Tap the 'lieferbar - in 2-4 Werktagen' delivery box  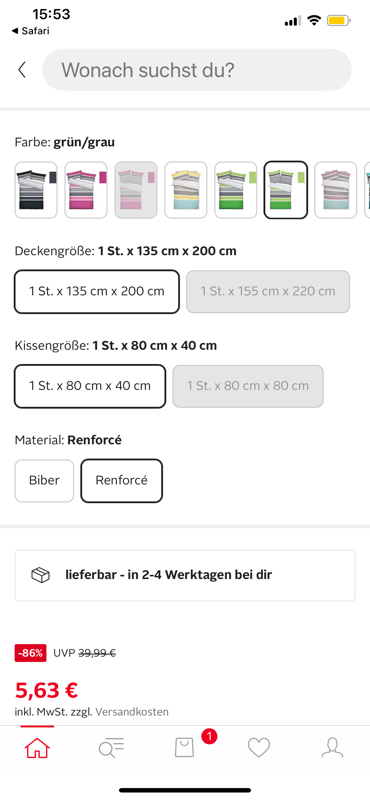(185, 575)
